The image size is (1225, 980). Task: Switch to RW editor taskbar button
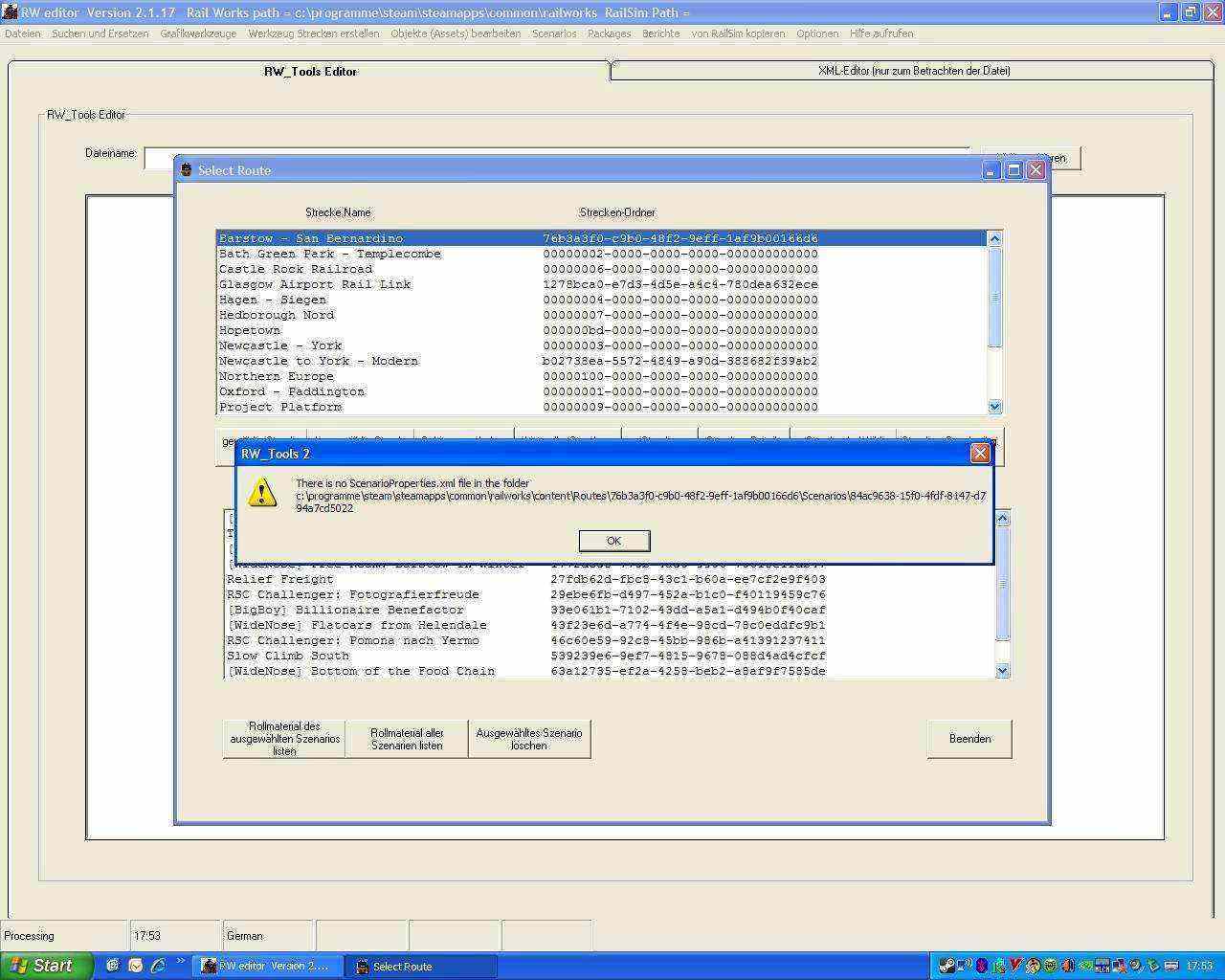267,966
